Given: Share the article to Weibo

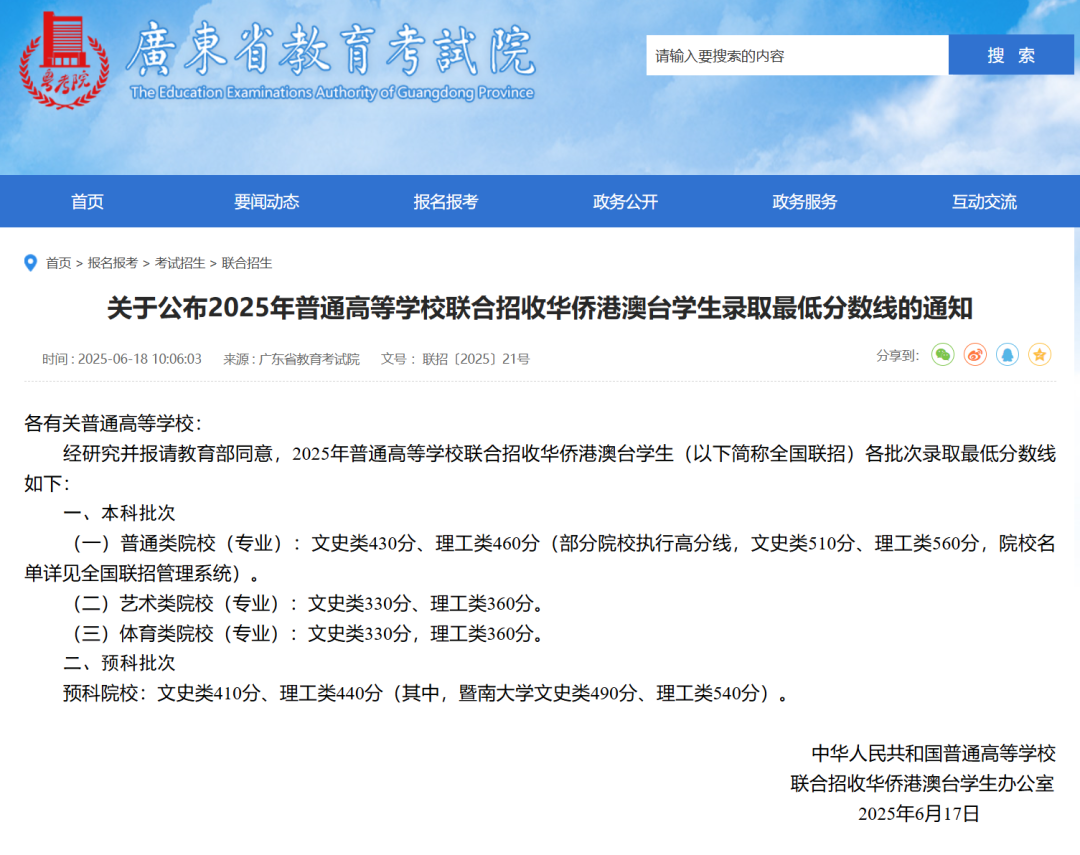Looking at the screenshot, I should (975, 355).
